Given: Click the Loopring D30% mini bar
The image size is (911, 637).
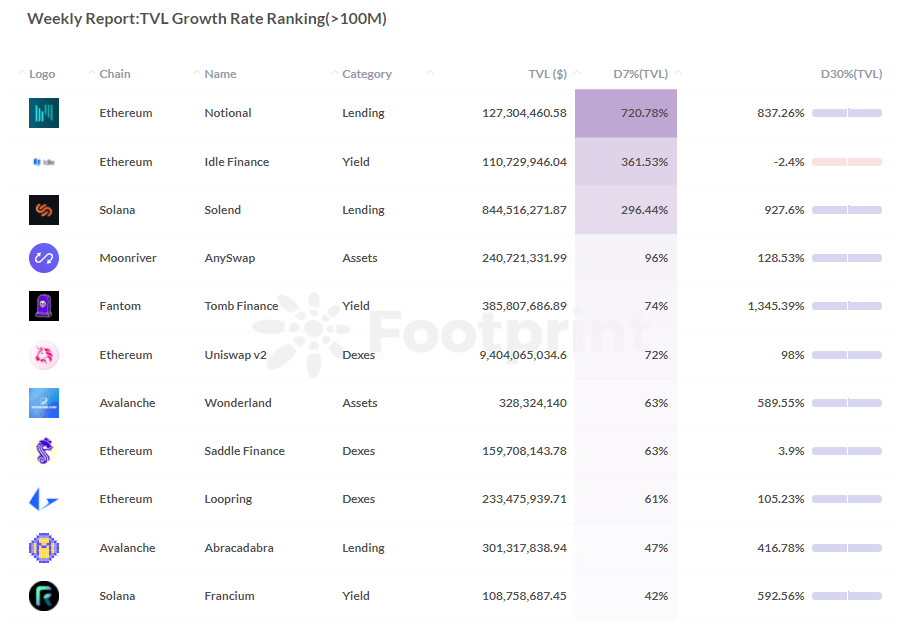Looking at the screenshot, I should (x=847, y=499).
